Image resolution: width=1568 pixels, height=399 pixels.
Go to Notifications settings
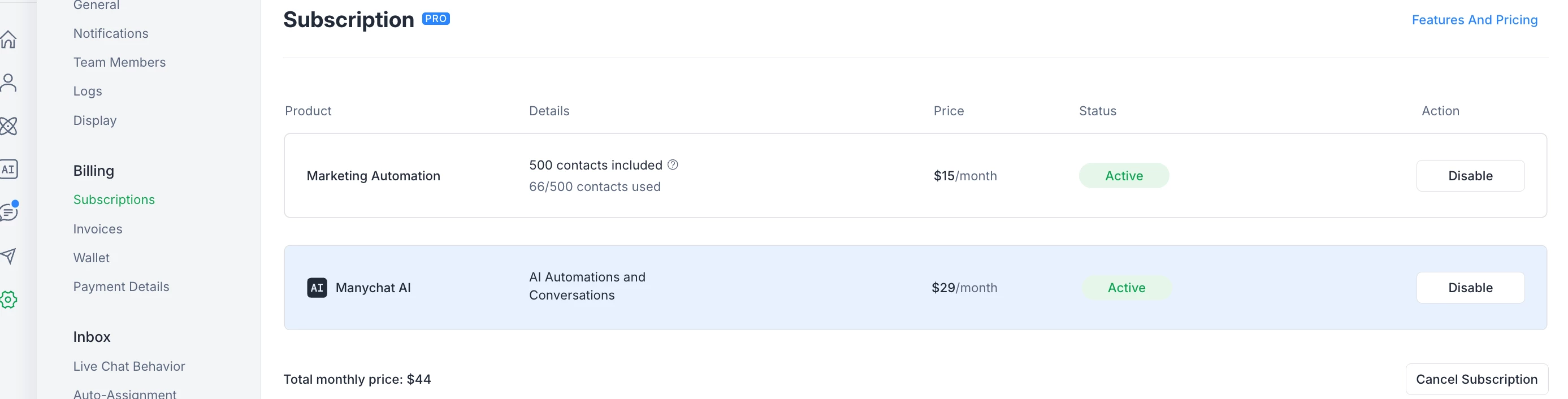point(111,33)
